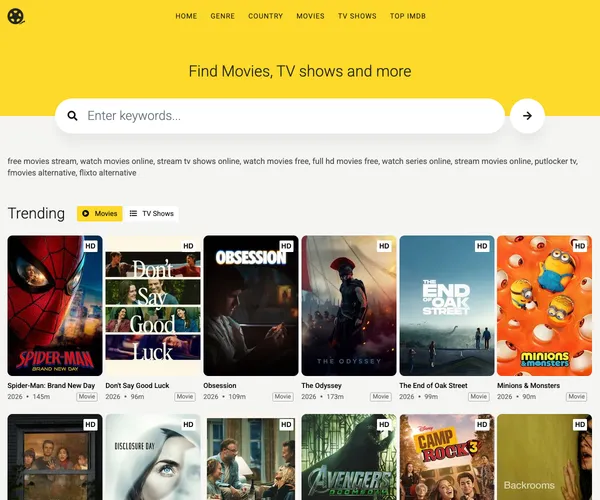This screenshot has width=600, height=500.
Task: Click the Don't Say Good Luck title link
Action: [137, 386]
